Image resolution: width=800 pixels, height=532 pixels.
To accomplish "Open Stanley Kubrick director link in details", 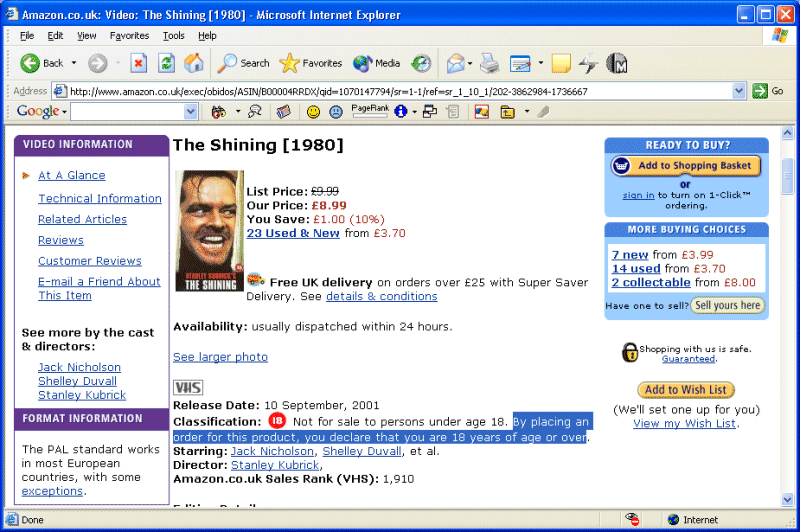I will [275, 465].
